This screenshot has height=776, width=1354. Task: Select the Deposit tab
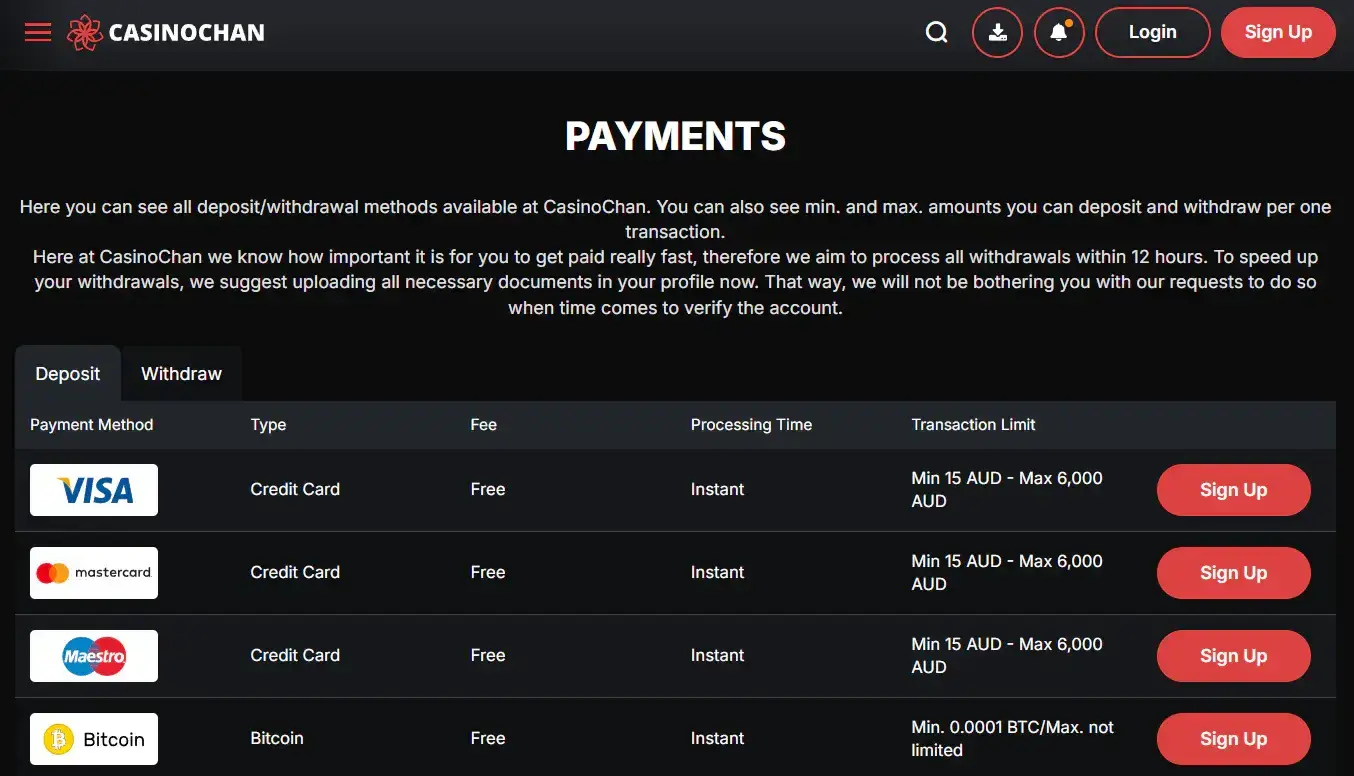[68, 374]
